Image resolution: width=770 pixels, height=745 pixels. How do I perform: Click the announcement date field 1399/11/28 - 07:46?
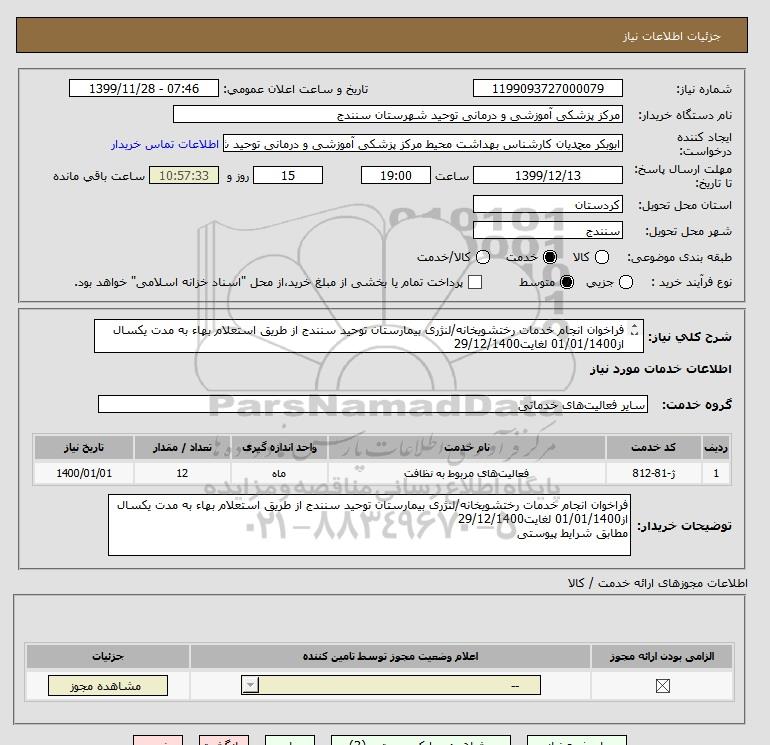click(144, 88)
